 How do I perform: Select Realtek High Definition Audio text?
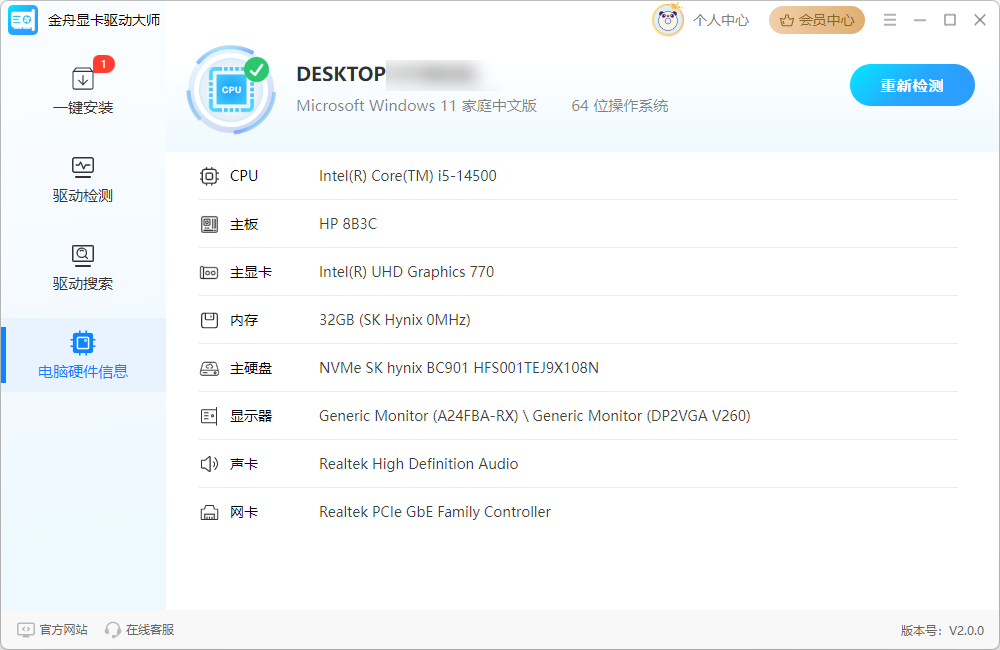[x=418, y=464]
